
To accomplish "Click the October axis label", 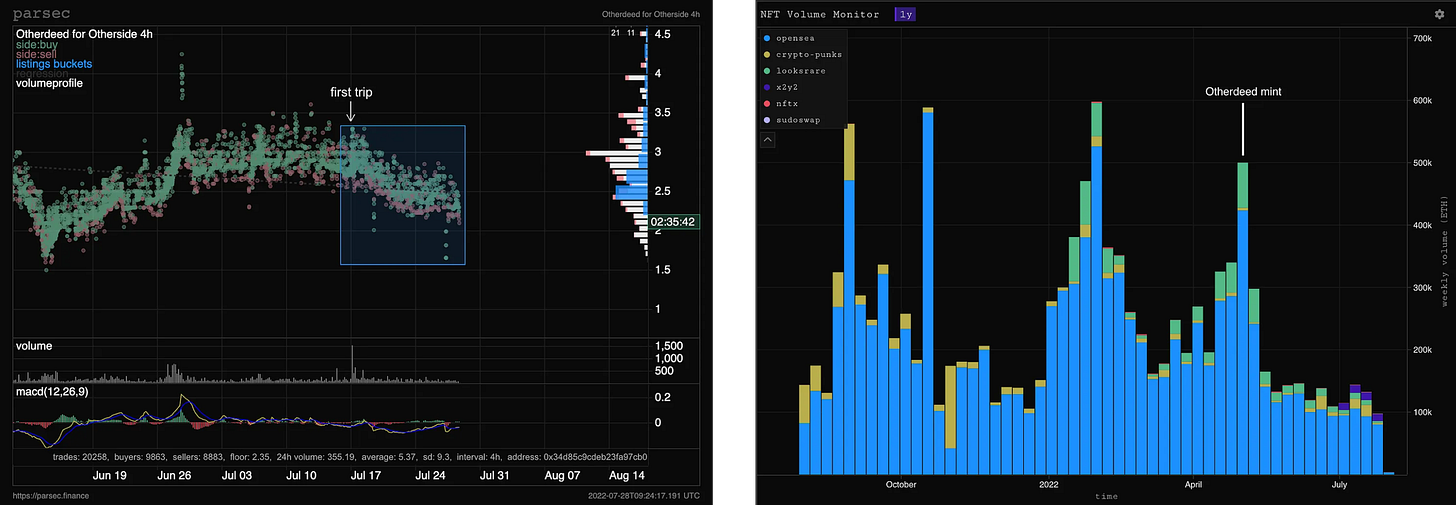I will (901, 484).
